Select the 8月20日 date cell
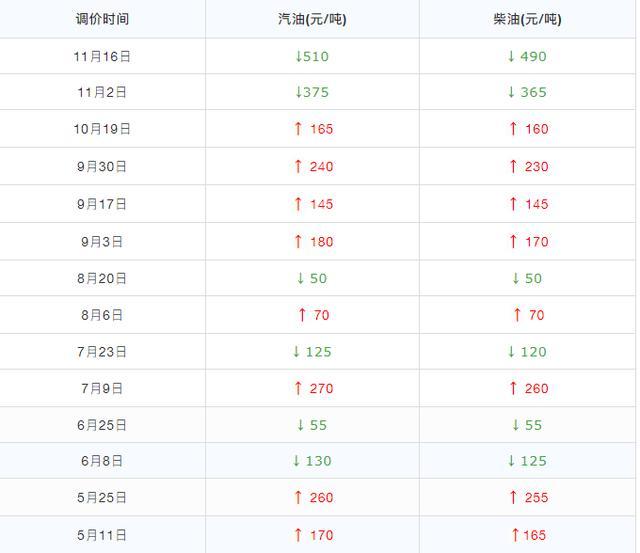640x553 pixels. 102,278
